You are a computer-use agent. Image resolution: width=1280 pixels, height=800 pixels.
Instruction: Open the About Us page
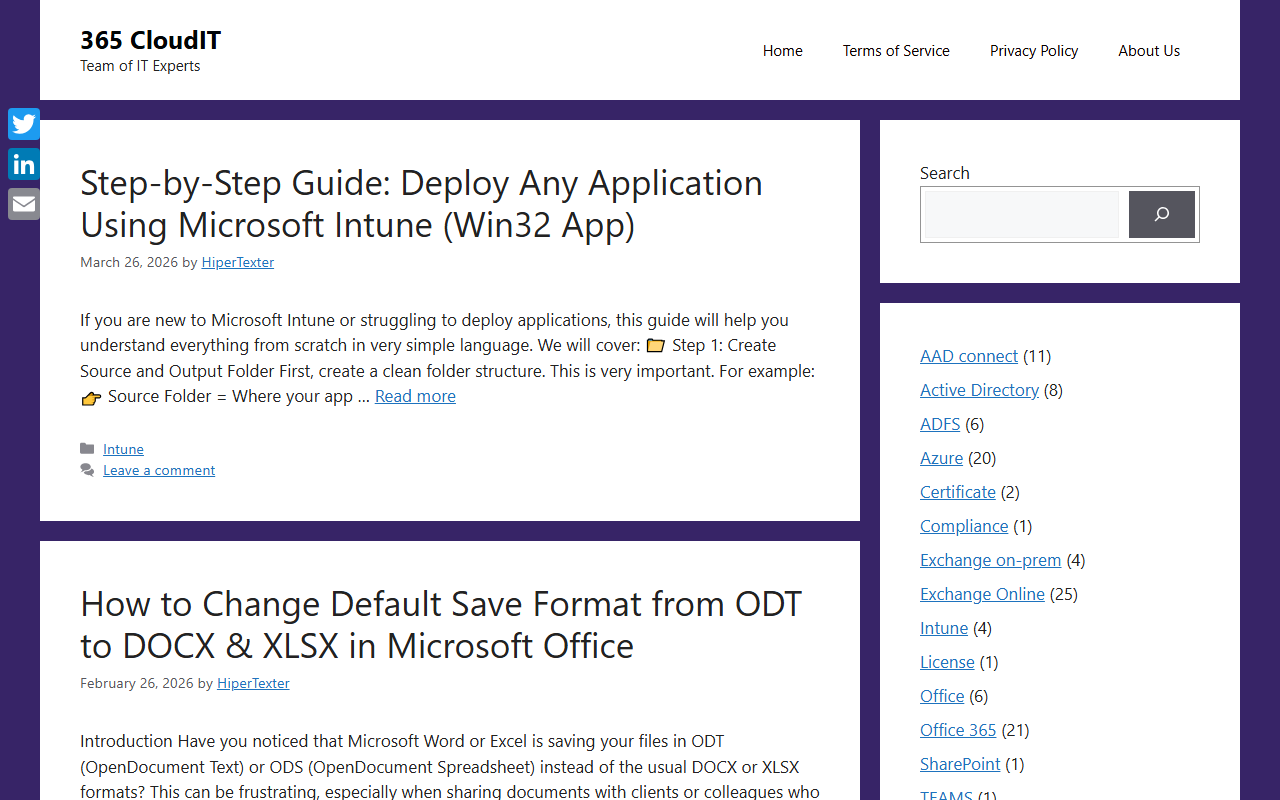(x=1149, y=50)
